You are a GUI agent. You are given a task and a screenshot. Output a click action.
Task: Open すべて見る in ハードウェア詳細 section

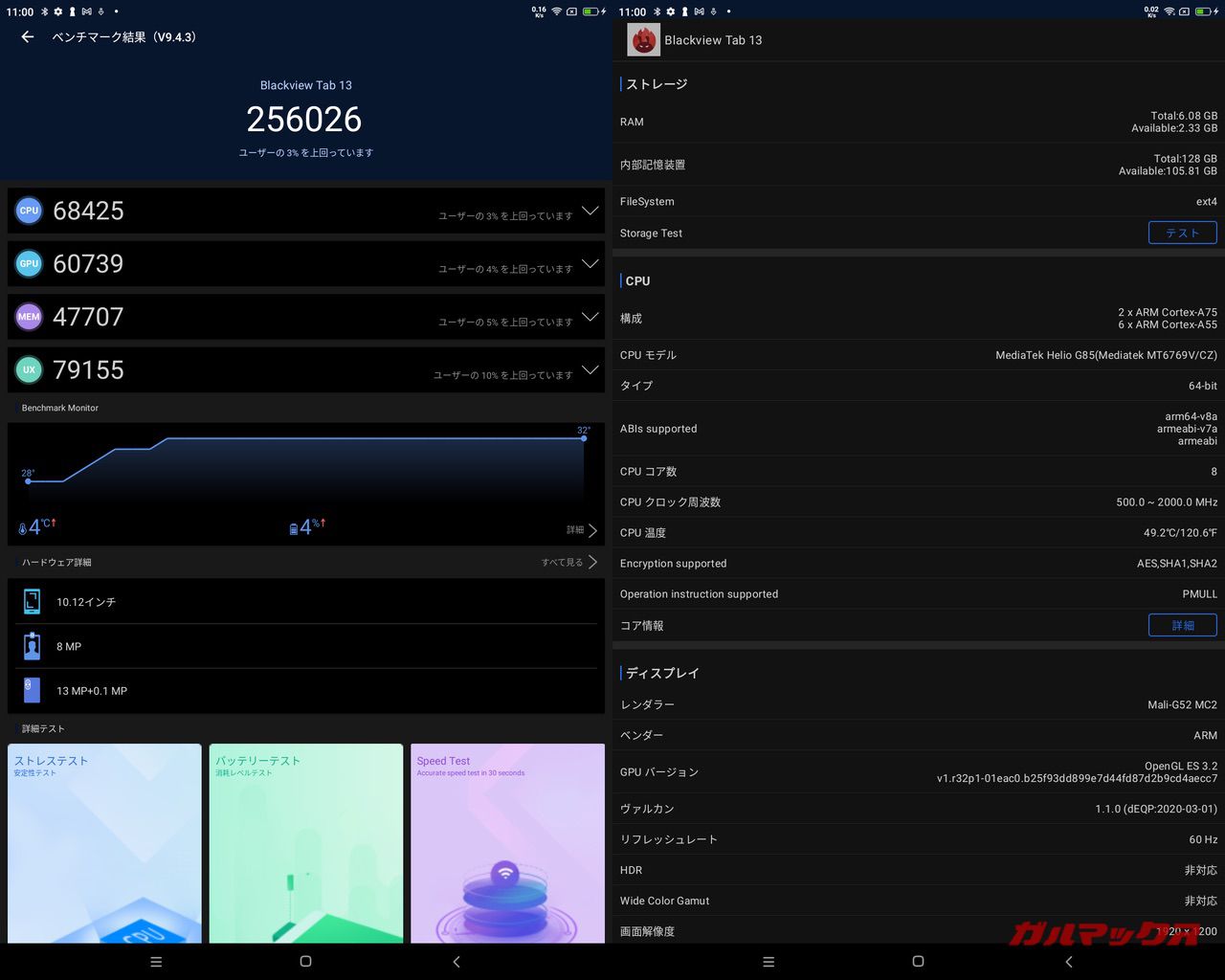(x=568, y=562)
